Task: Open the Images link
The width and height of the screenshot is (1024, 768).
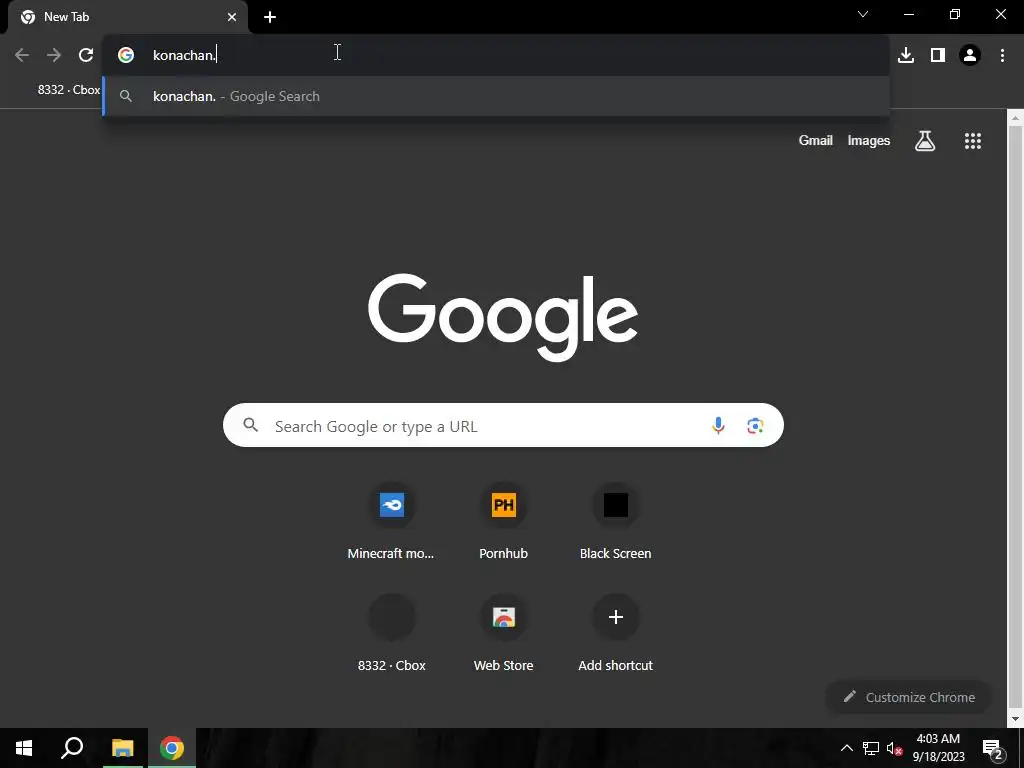Action: [x=869, y=140]
